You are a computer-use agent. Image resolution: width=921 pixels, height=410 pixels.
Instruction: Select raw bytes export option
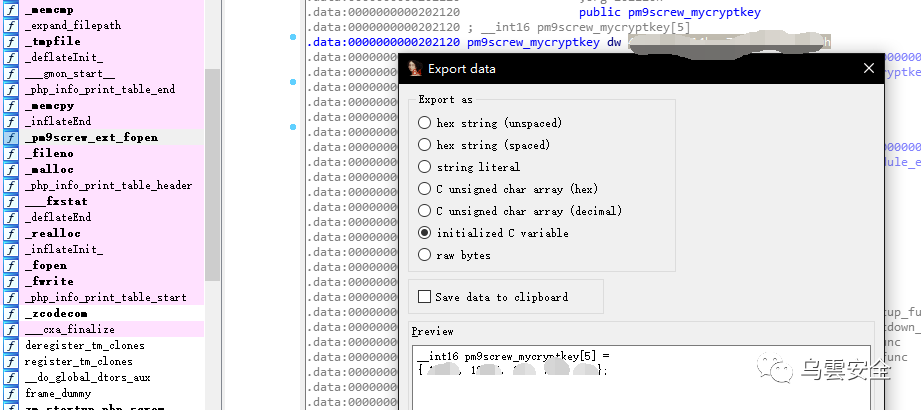pos(425,255)
